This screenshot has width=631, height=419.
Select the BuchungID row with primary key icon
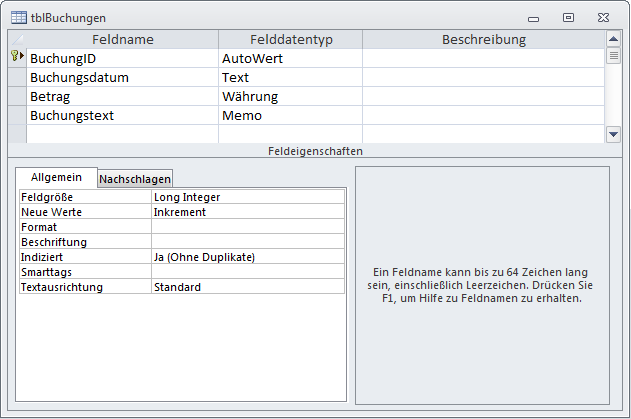click(x=17, y=58)
